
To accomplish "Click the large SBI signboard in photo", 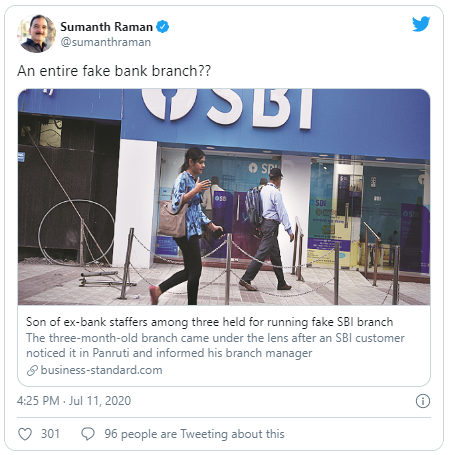I will click(x=228, y=107).
